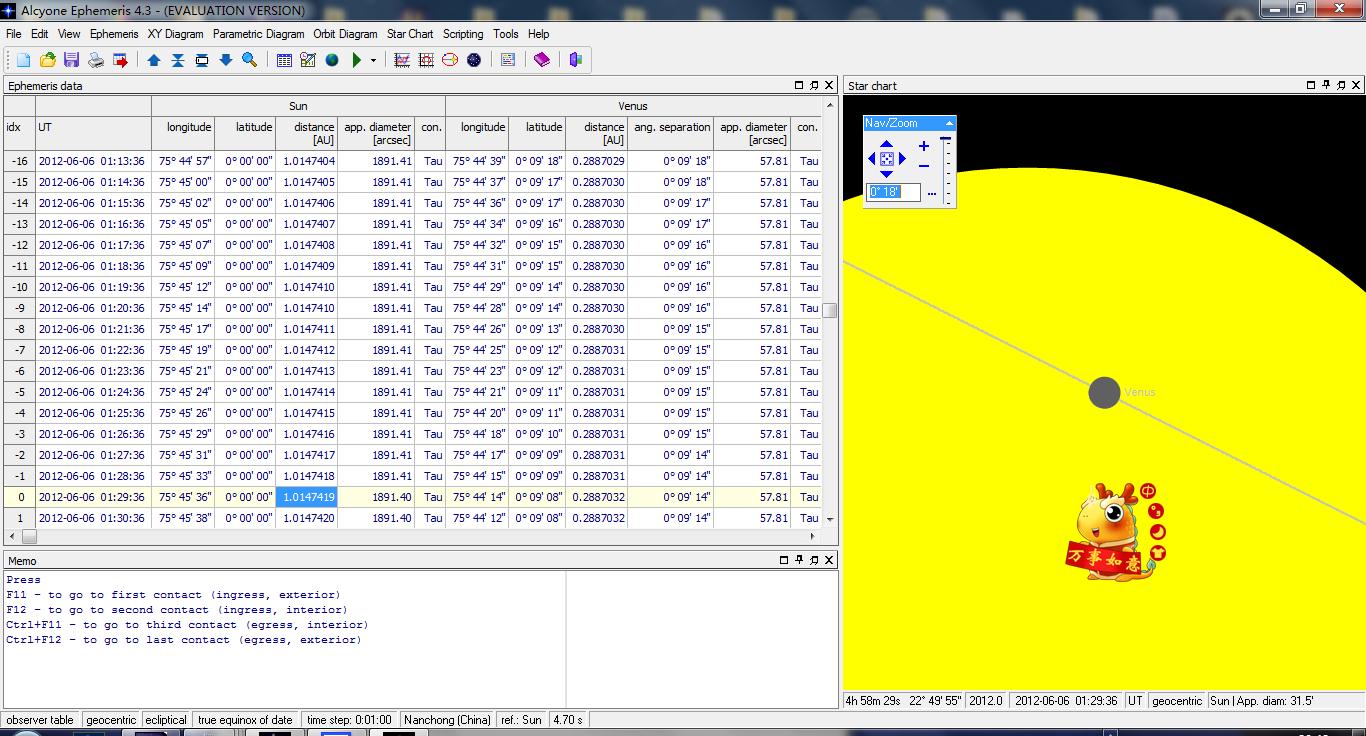1366x736 pixels.
Task: Open the Orbit Diagram menu
Action: pyautogui.click(x=345, y=34)
